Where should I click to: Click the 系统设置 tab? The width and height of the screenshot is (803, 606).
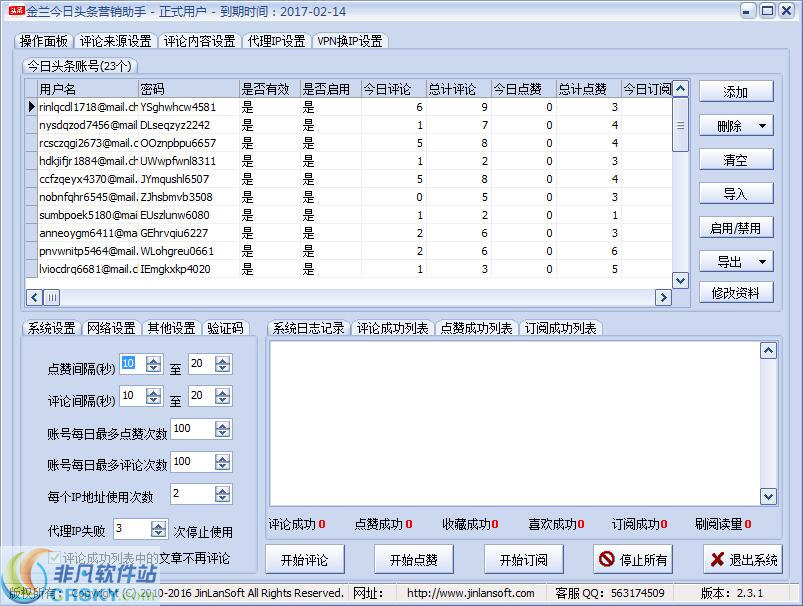click(51, 328)
